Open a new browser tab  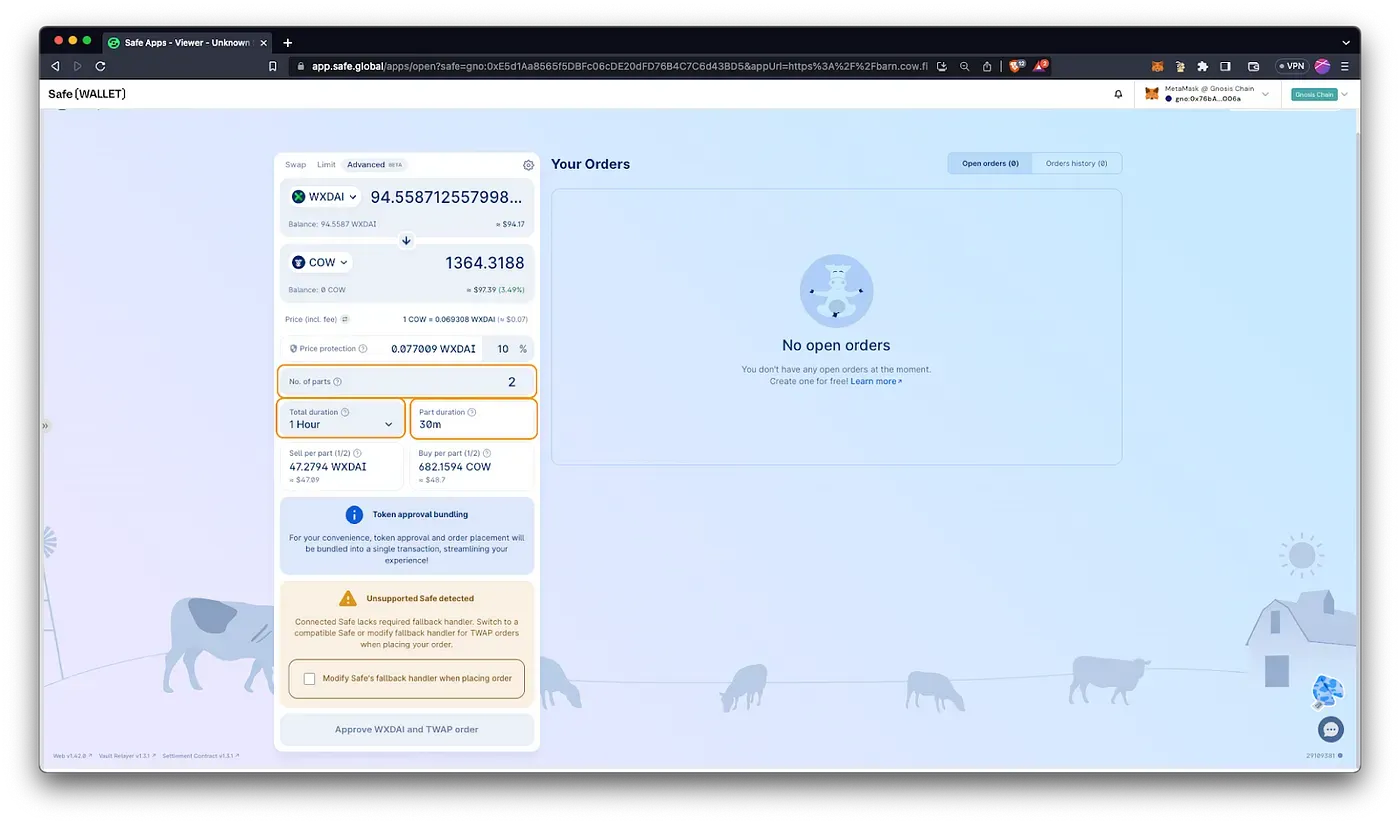pos(288,43)
